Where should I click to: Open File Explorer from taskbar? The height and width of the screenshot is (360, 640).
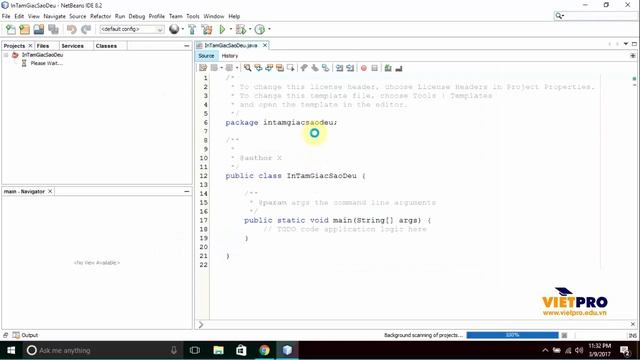tap(218, 350)
